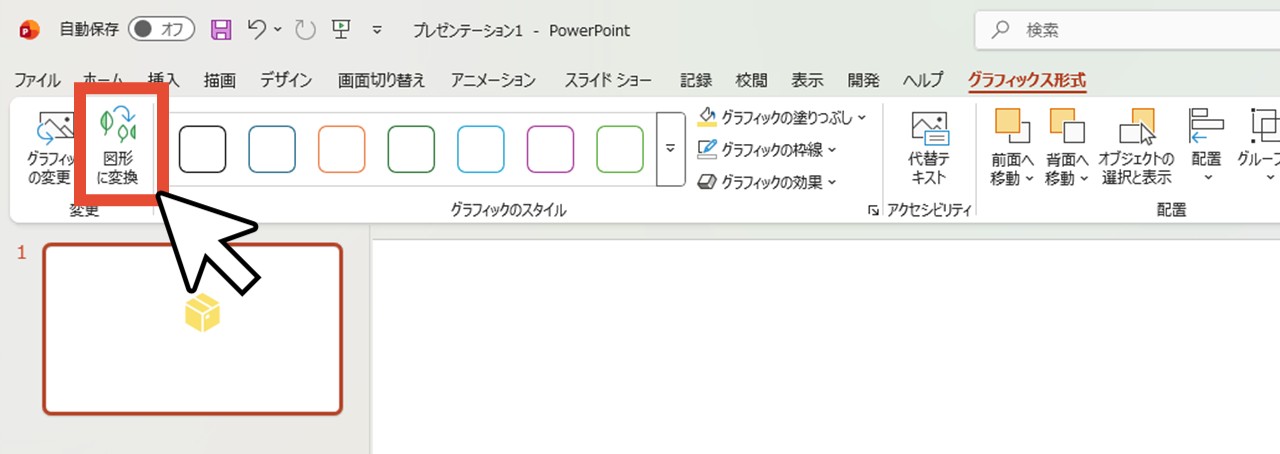The height and width of the screenshot is (454, 1280).
Task: Click the Send Backward (背面へ移動) icon
Action: click(x=1066, y=126)
